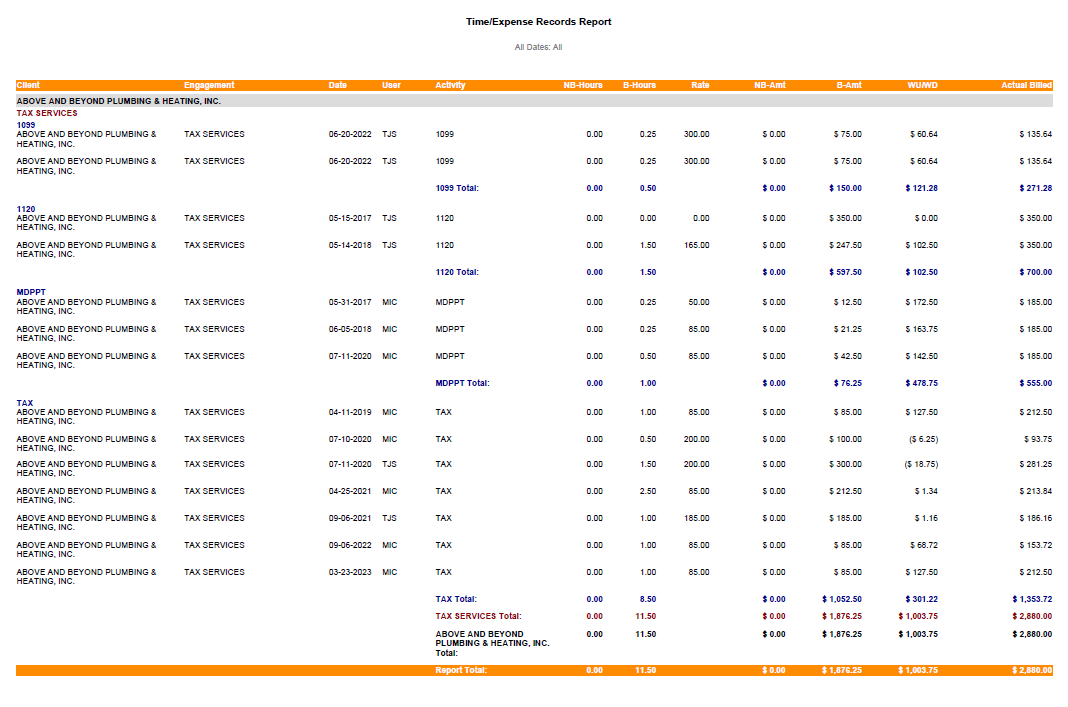Click the '1120 Total:' label

pyautogui.click(x=457, y=272)
